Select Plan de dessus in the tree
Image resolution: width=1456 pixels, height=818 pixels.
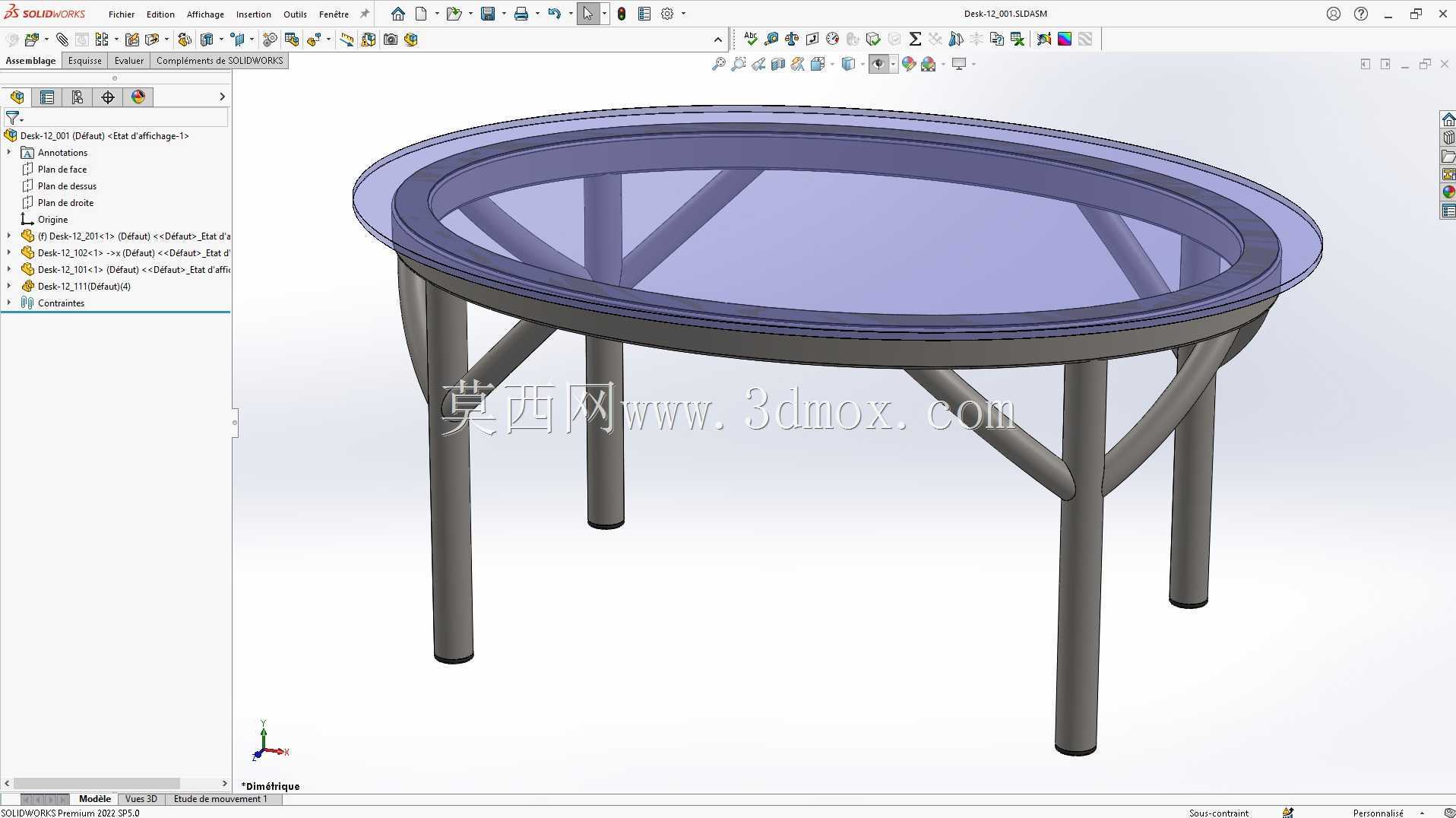point(67,186)
